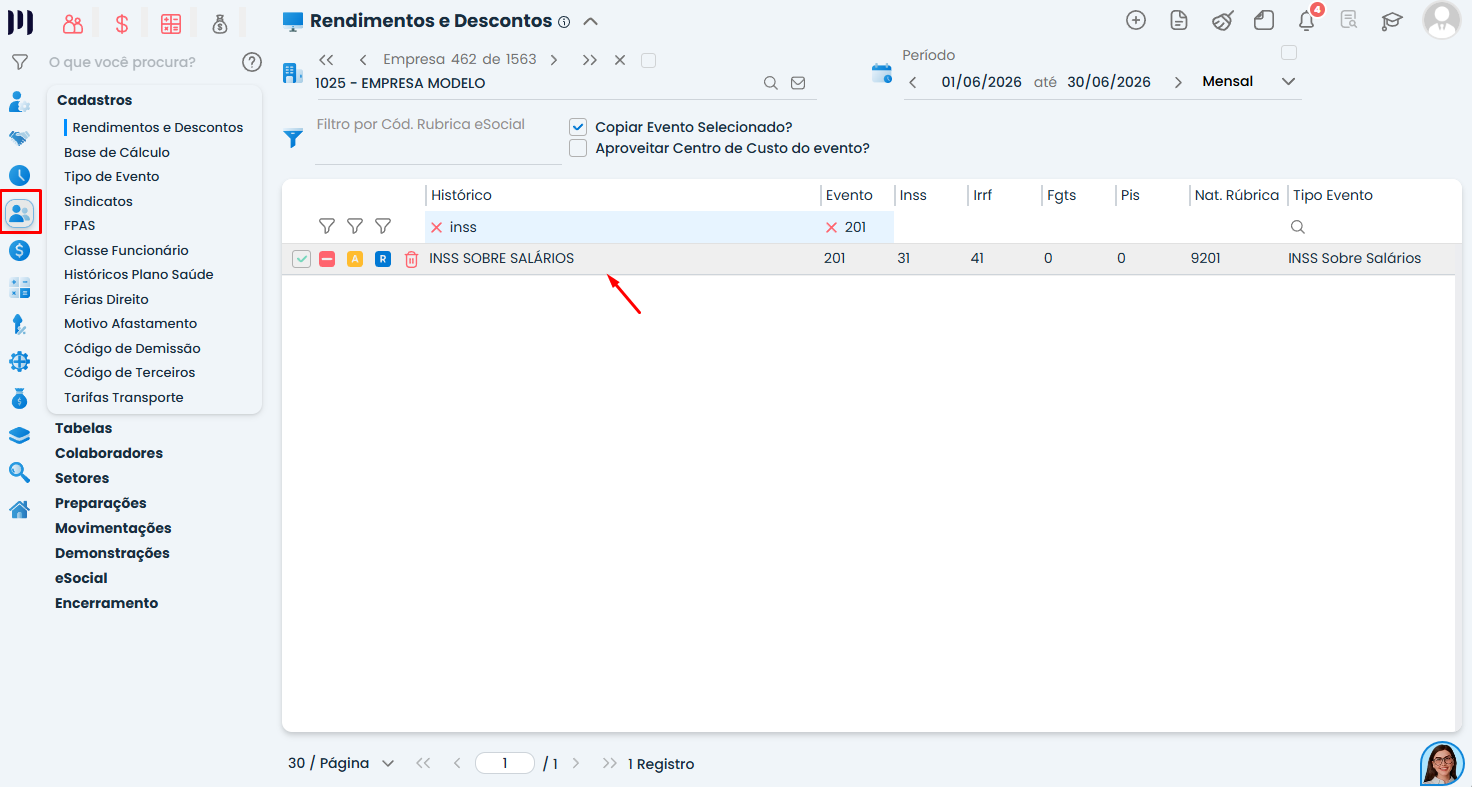Toggle the green check on INSS SOBRE SALÁRIOS row

(301, 259)
